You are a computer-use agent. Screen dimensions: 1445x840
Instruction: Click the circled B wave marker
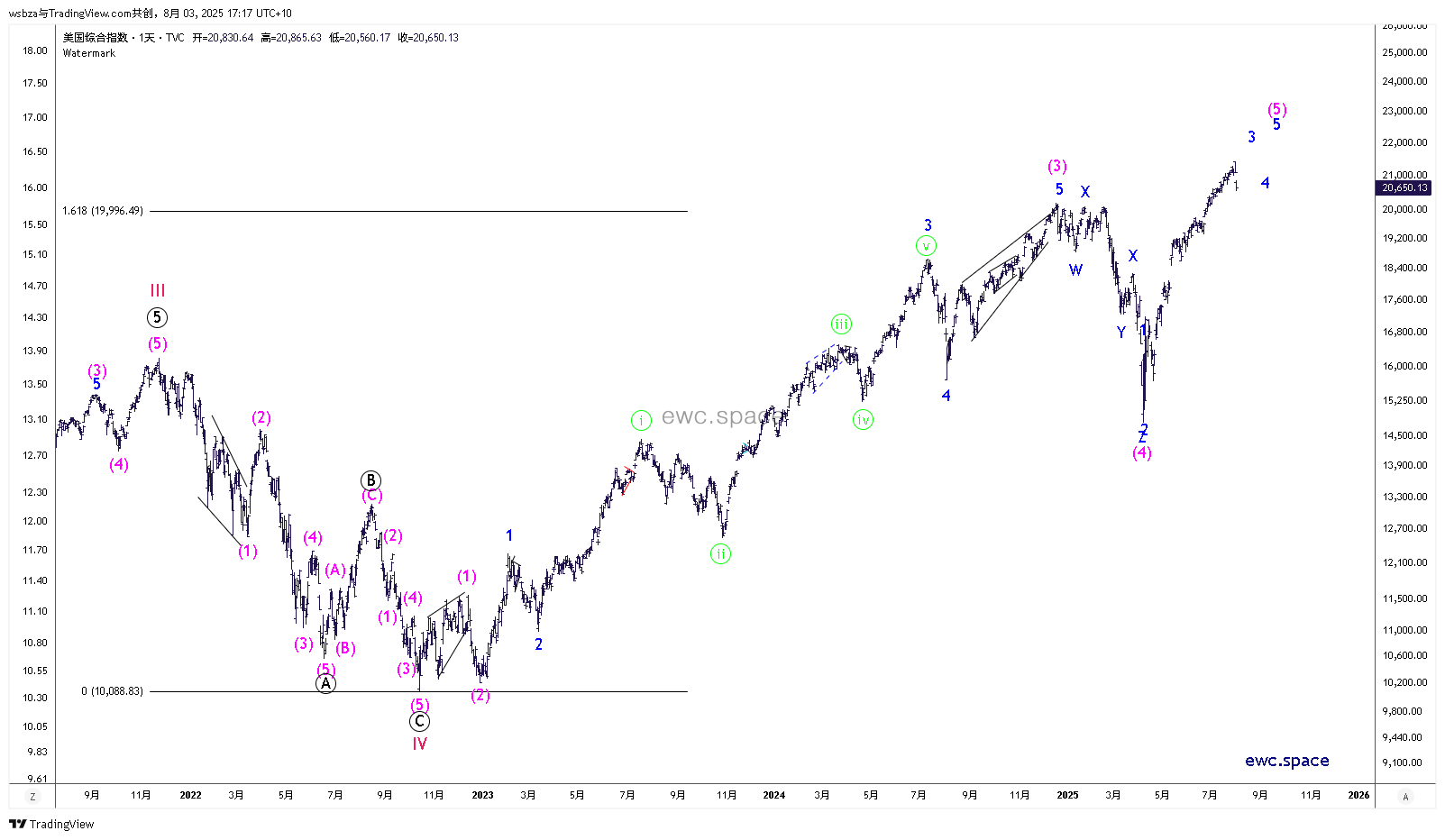370,480
